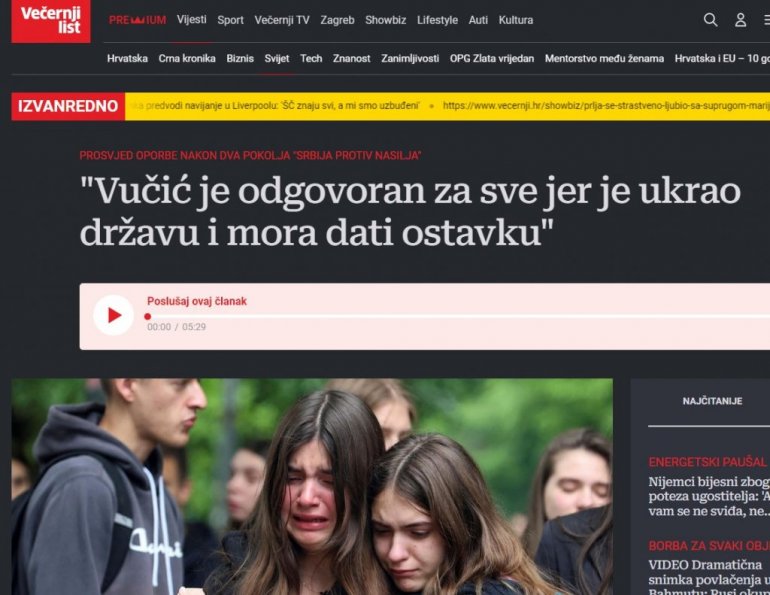Open the PREMIUM crown section

[x=138, y=20]
